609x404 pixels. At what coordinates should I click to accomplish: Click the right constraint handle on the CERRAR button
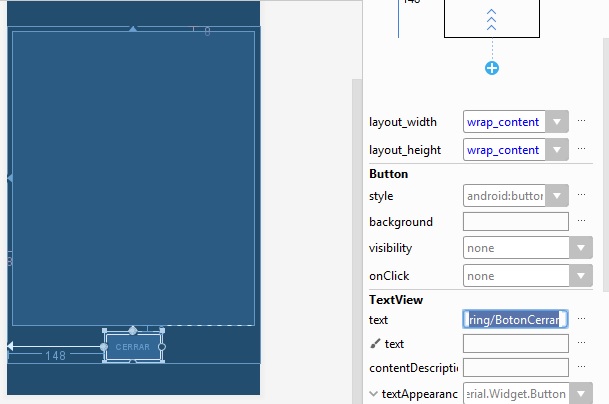162,347
